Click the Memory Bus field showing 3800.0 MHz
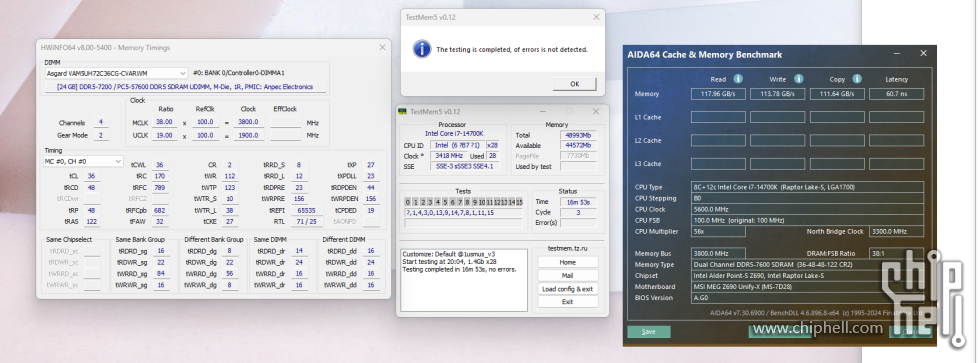 718,254
